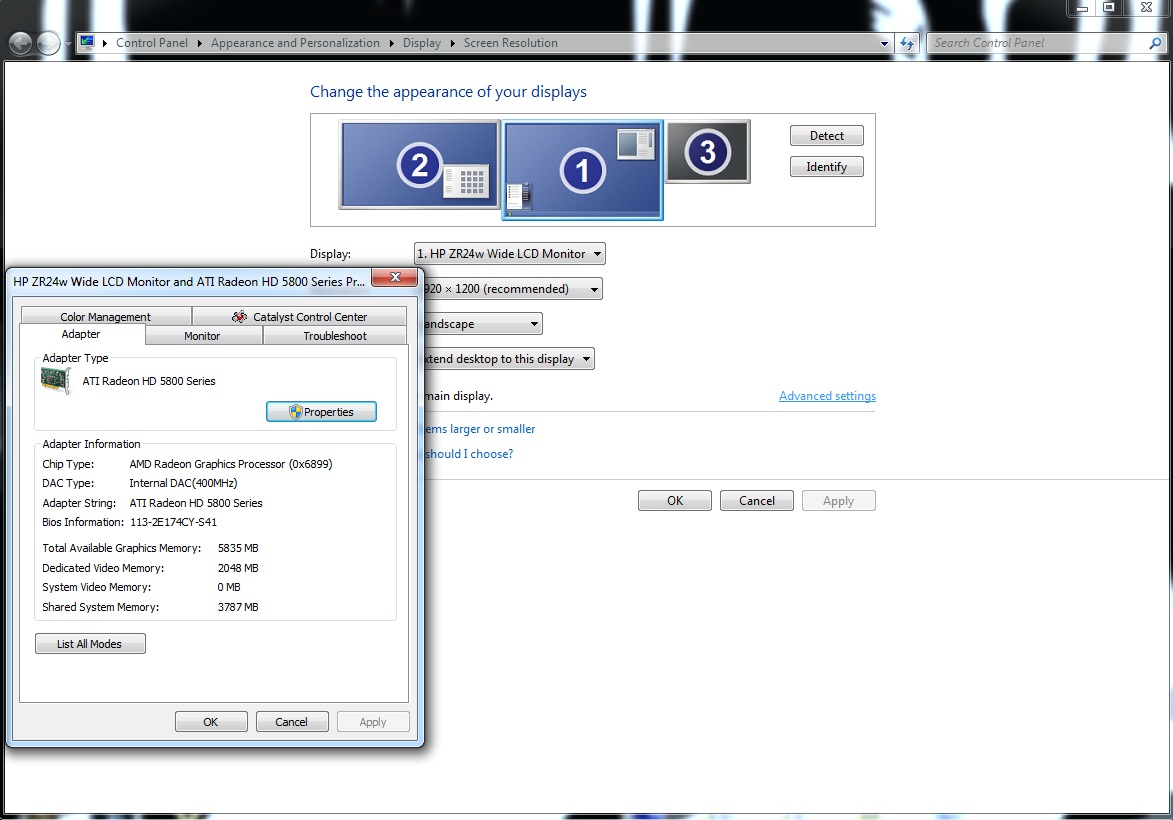Open the Resolution dropdown showing 1200 recommended
The height and width of the screenshot is (820, 1173).
[512, 289]
